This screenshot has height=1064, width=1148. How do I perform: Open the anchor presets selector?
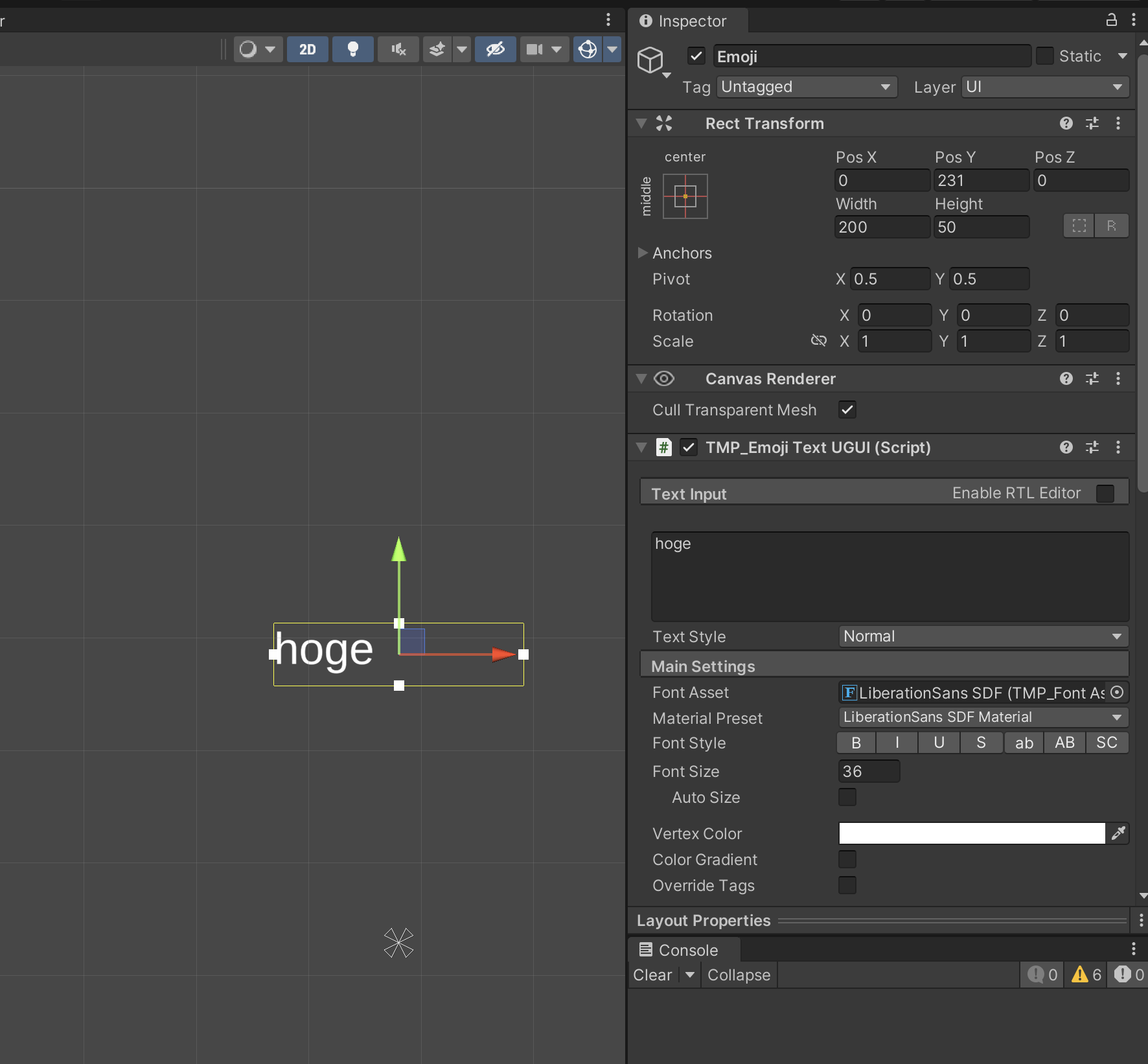[685, 196]
